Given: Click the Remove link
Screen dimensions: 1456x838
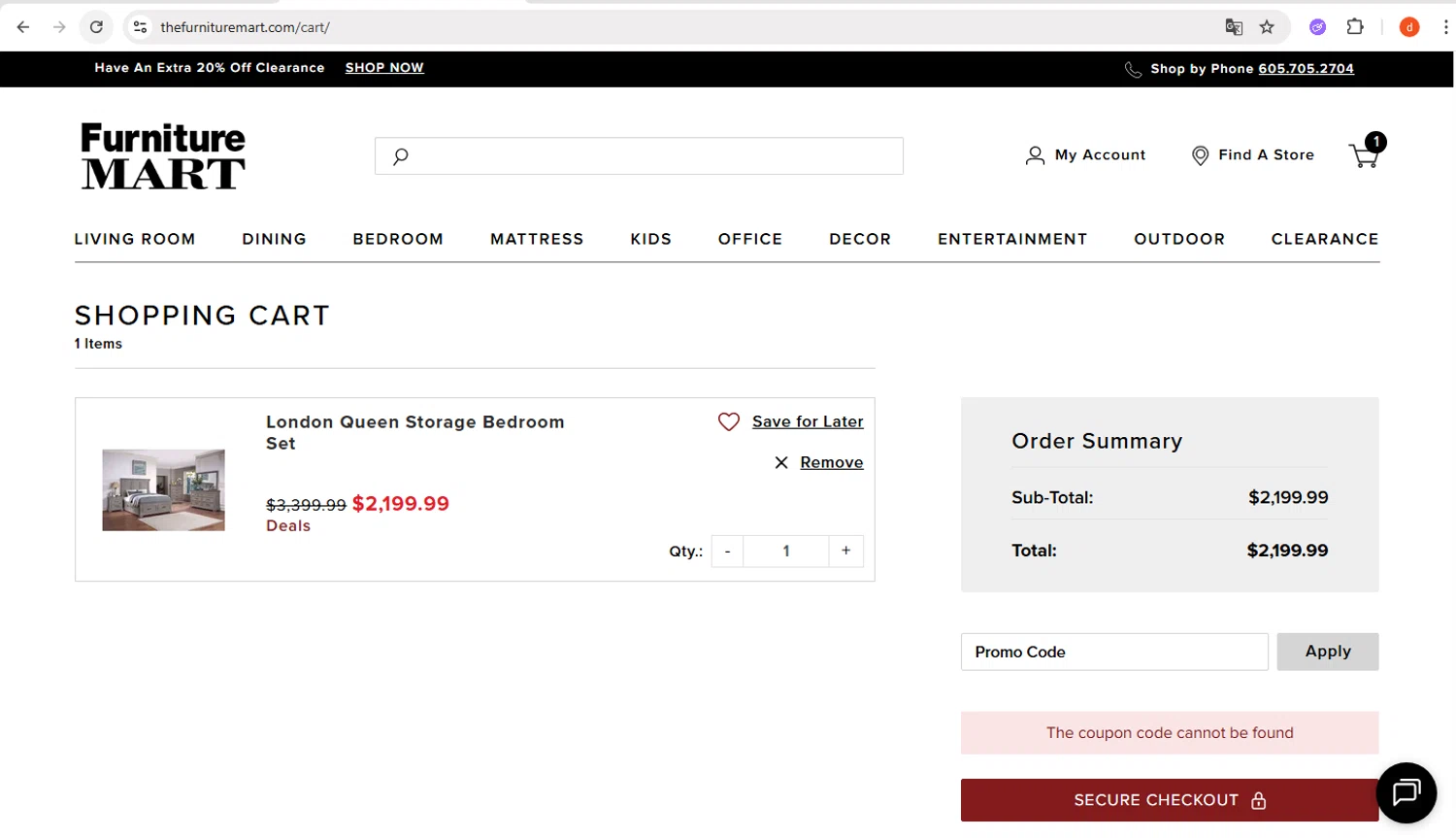Looking at the screenshot, I should click(x=832, y=462).
